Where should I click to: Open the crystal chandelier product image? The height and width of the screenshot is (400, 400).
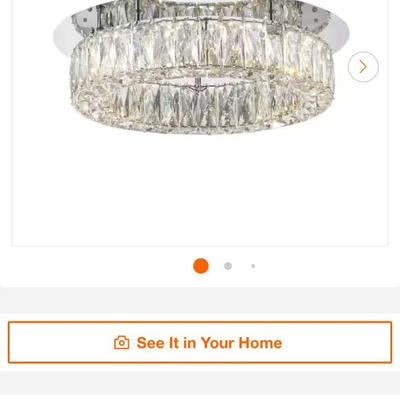[201, 67]
